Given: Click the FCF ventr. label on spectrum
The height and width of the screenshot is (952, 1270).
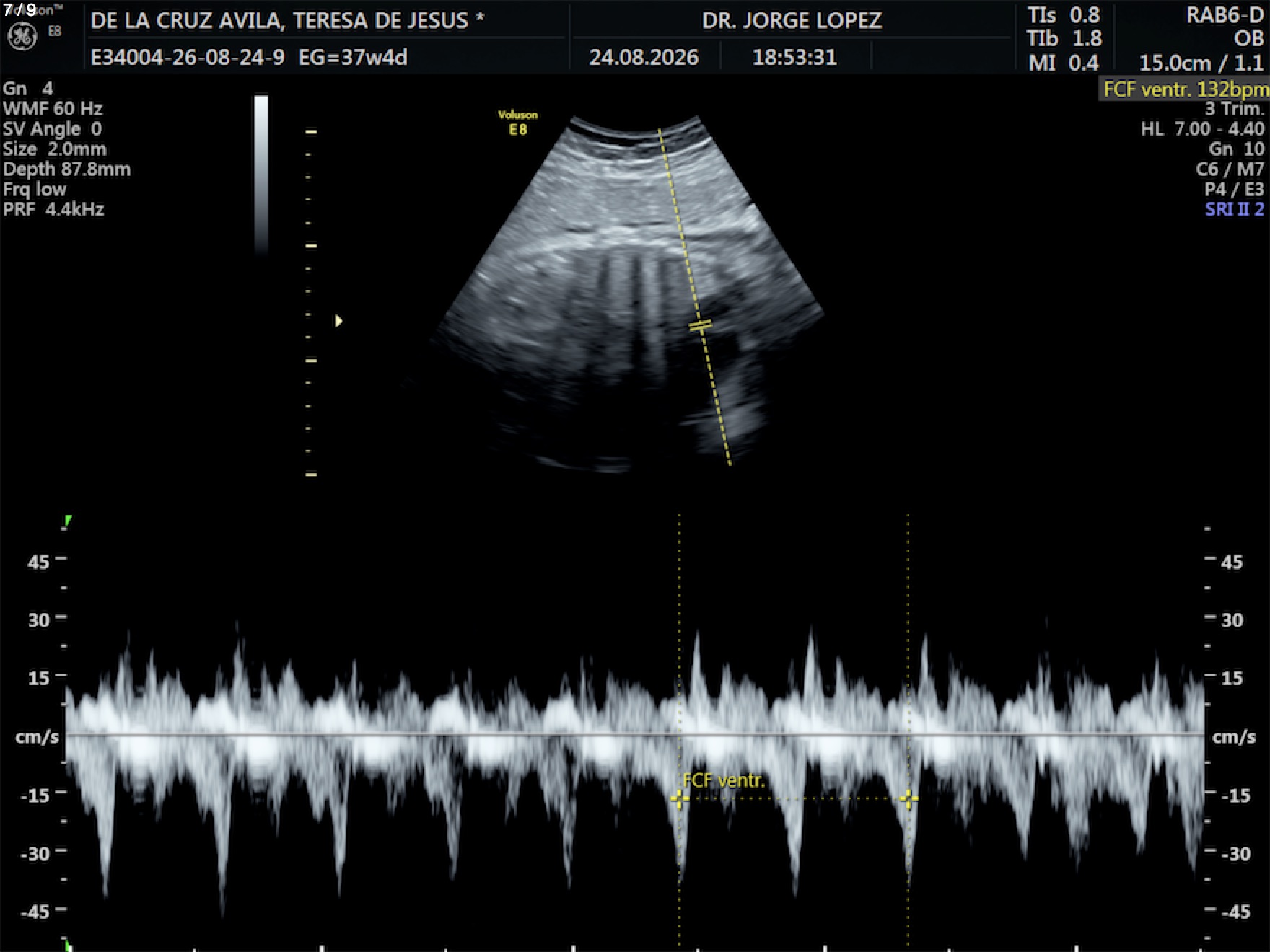Looking at the screenshot, I should pyautogui.click(x=723, y=780).
